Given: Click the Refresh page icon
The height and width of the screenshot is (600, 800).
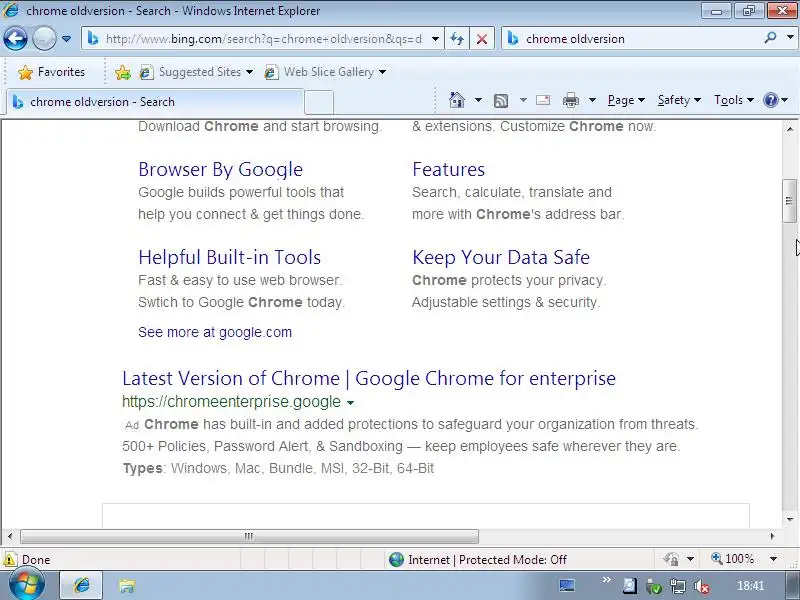Looking at the screenshot, I should (457, 39).
